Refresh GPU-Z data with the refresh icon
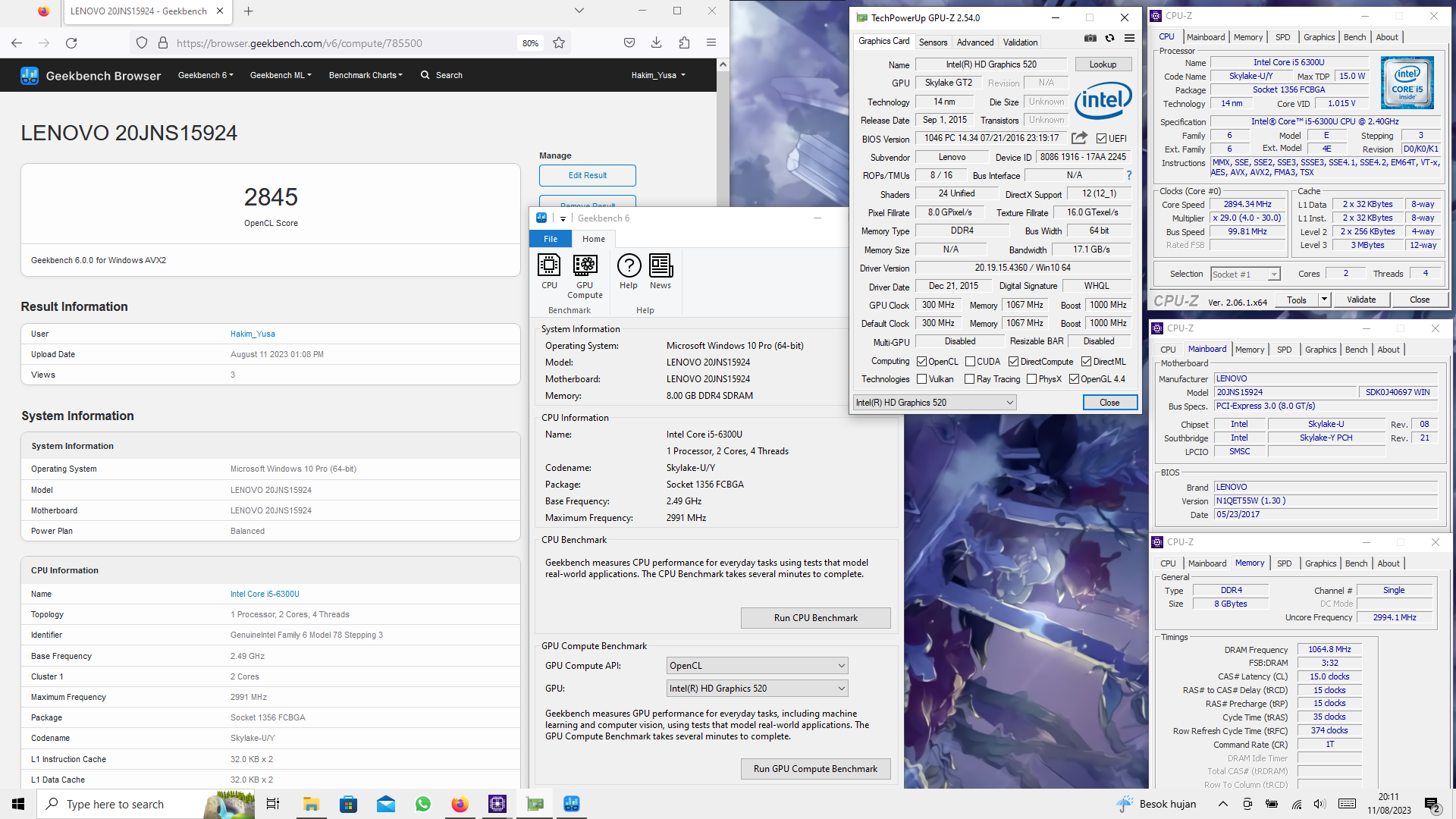Image resolution: width=1456 pixels, height=819 pixels. click(x=1109, y=38)
